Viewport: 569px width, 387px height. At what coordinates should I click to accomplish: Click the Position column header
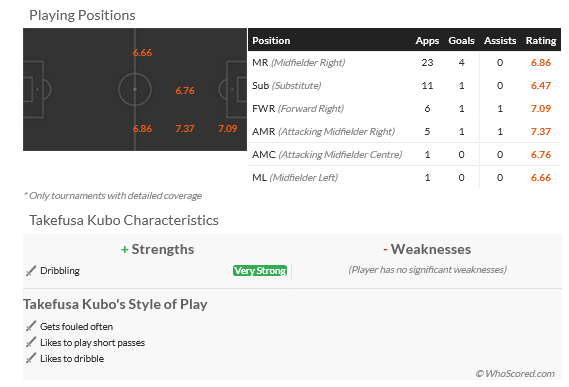click(271, 41)
